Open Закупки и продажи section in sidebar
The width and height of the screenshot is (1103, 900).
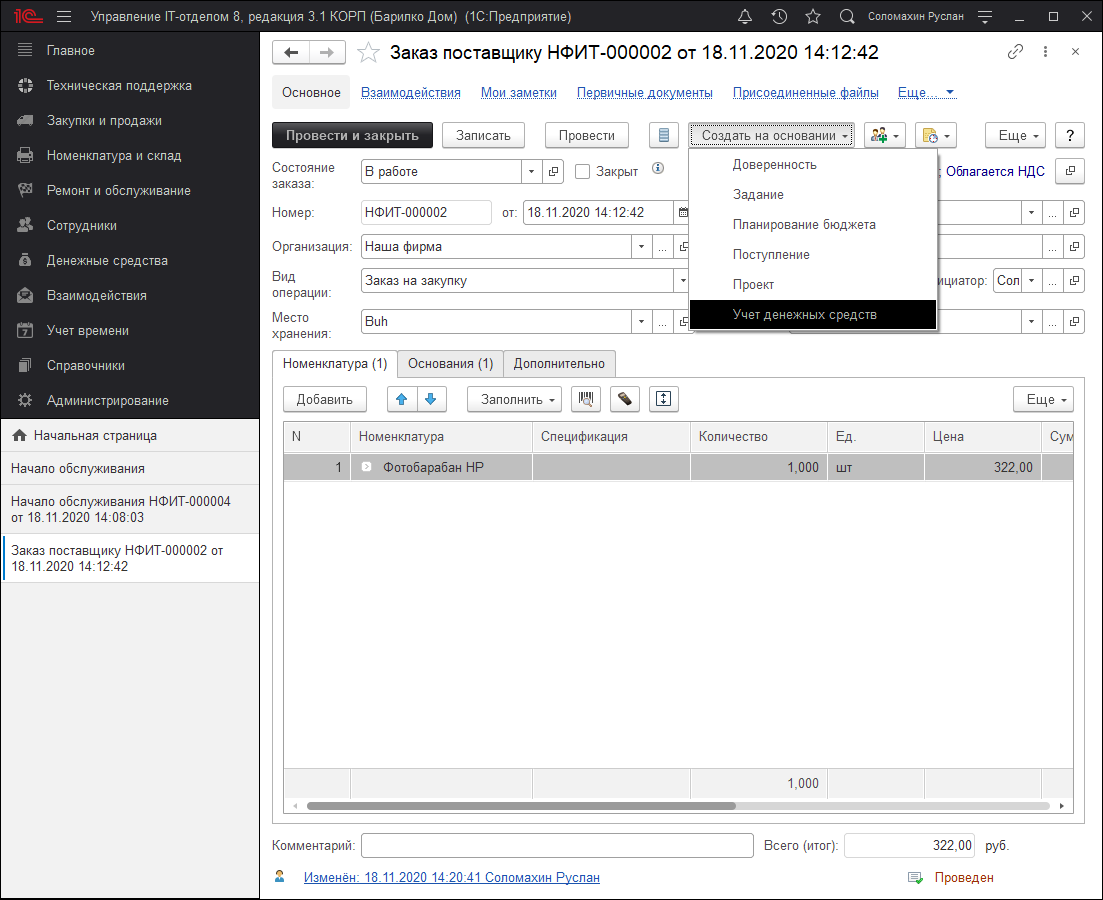(104, 121)
